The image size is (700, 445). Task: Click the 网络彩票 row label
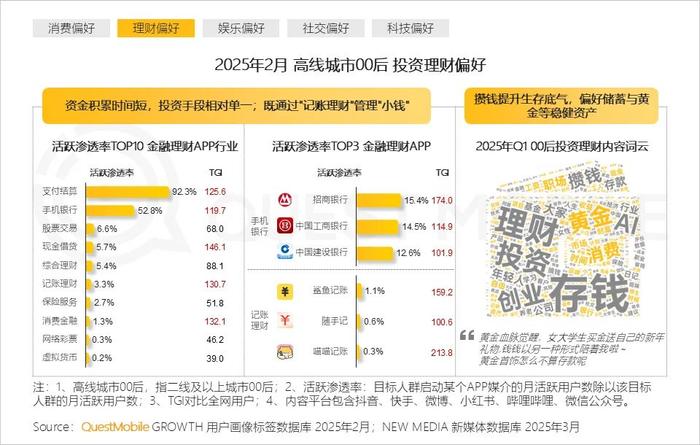coord(60,339)
